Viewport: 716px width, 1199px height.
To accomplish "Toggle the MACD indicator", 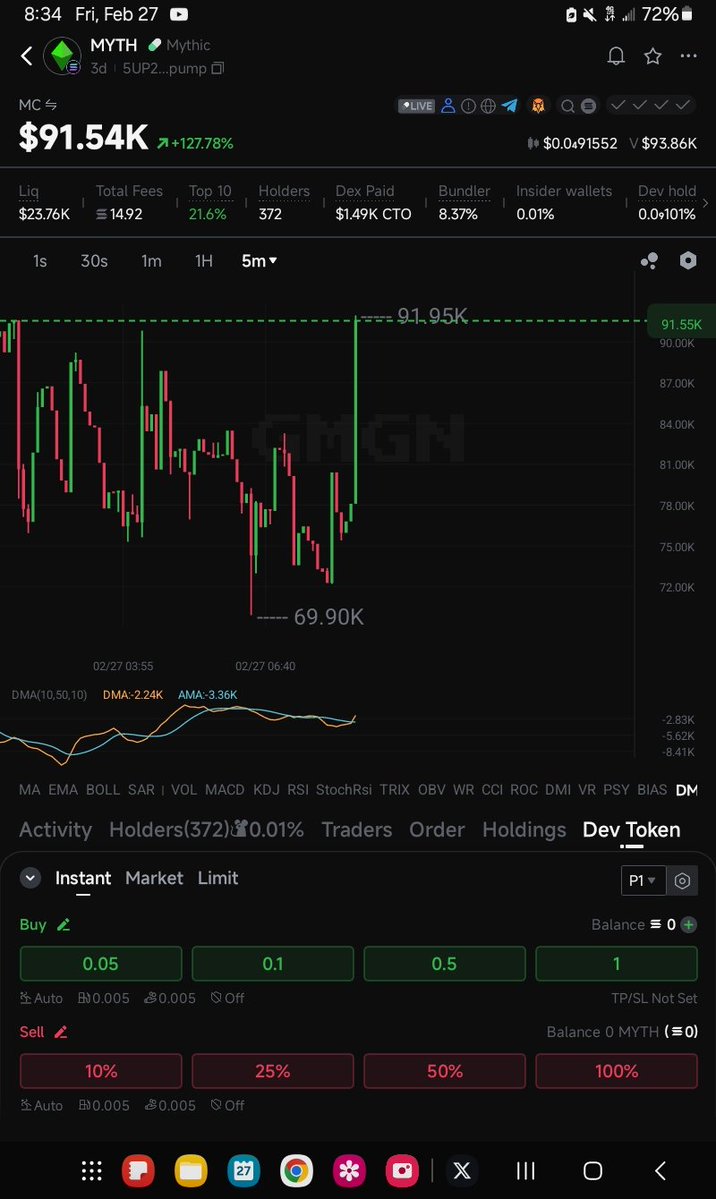I will tap(225, 790).
